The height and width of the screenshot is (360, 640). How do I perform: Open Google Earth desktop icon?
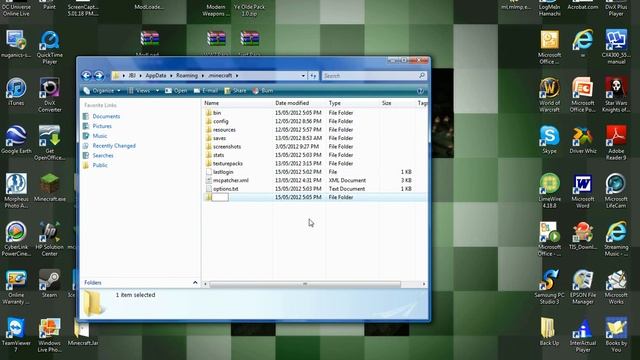click(16, 140)
